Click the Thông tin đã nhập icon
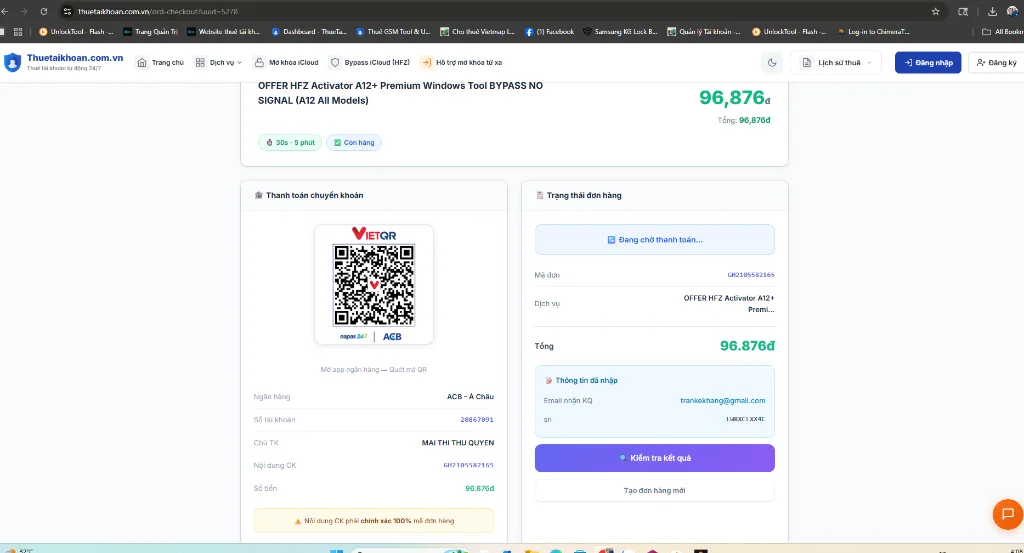Image resolution: width=1024 pixels, height=553 pixels. (549, 380)
